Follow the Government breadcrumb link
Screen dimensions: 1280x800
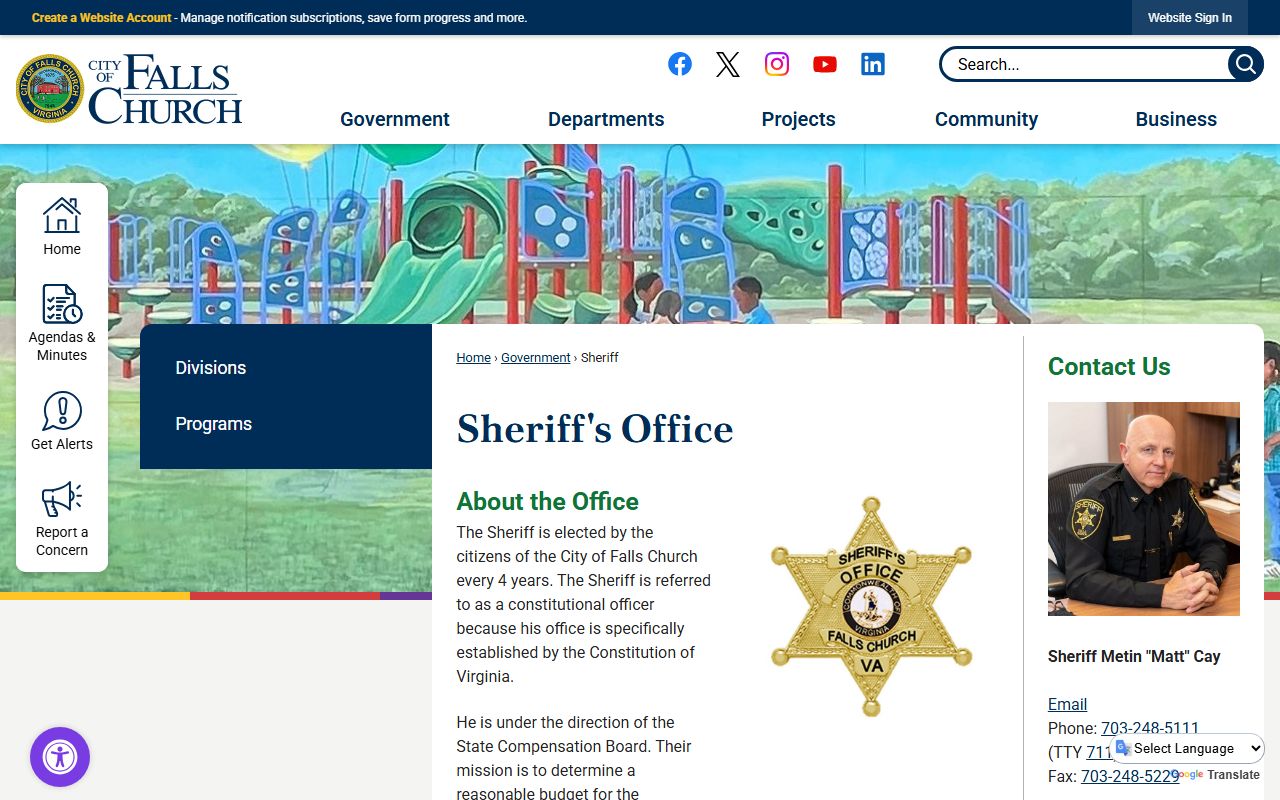tap(536, 358)
